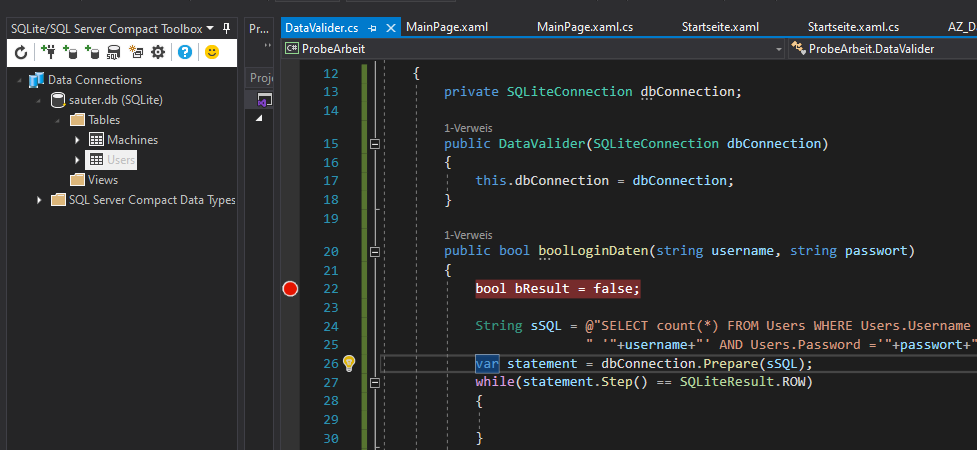The image size is (977, 450).
Task: Switch to the Startseite.xaml.cs tab
Action: click(853, 27)
